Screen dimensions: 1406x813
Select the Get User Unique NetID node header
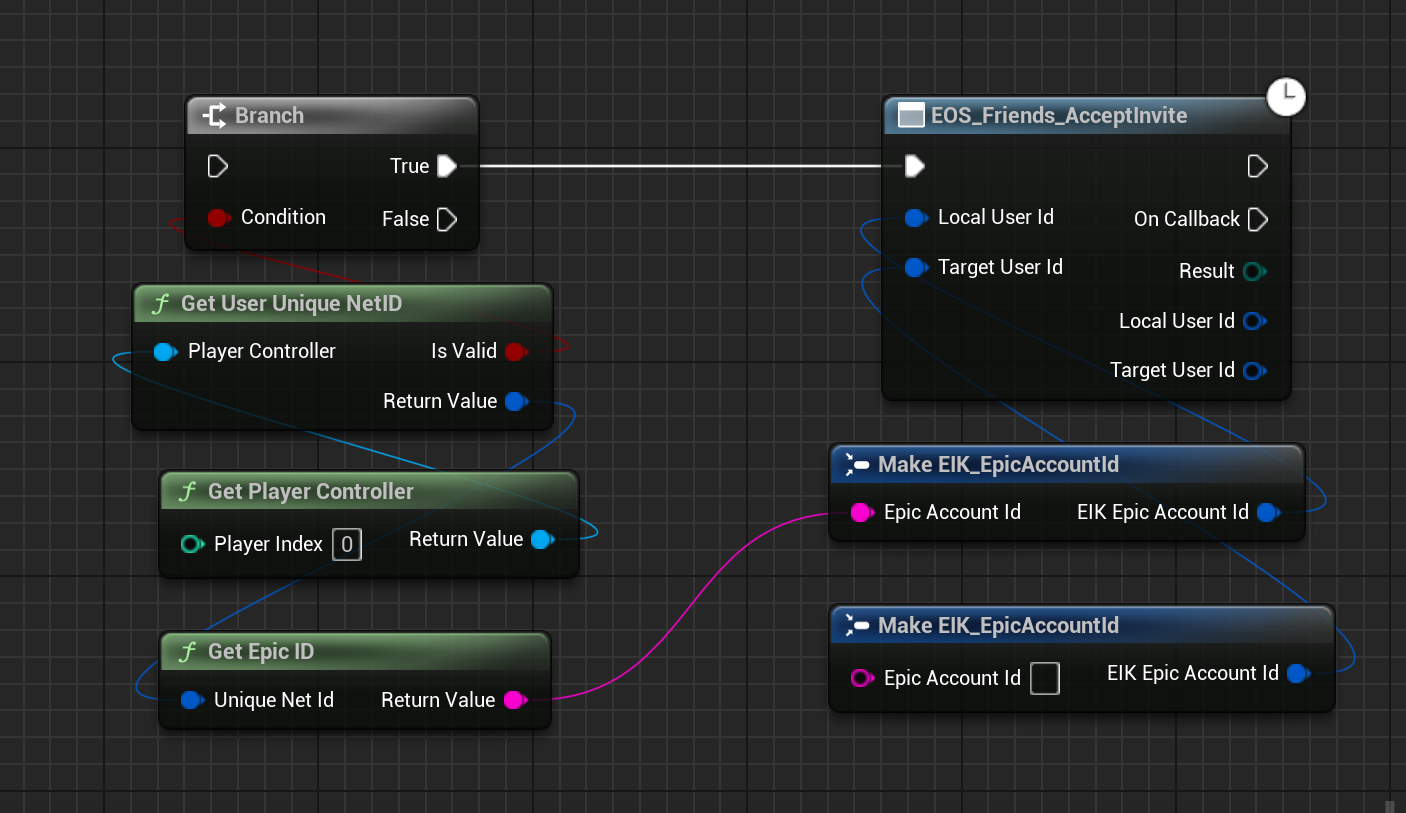(x=291, y=304)
